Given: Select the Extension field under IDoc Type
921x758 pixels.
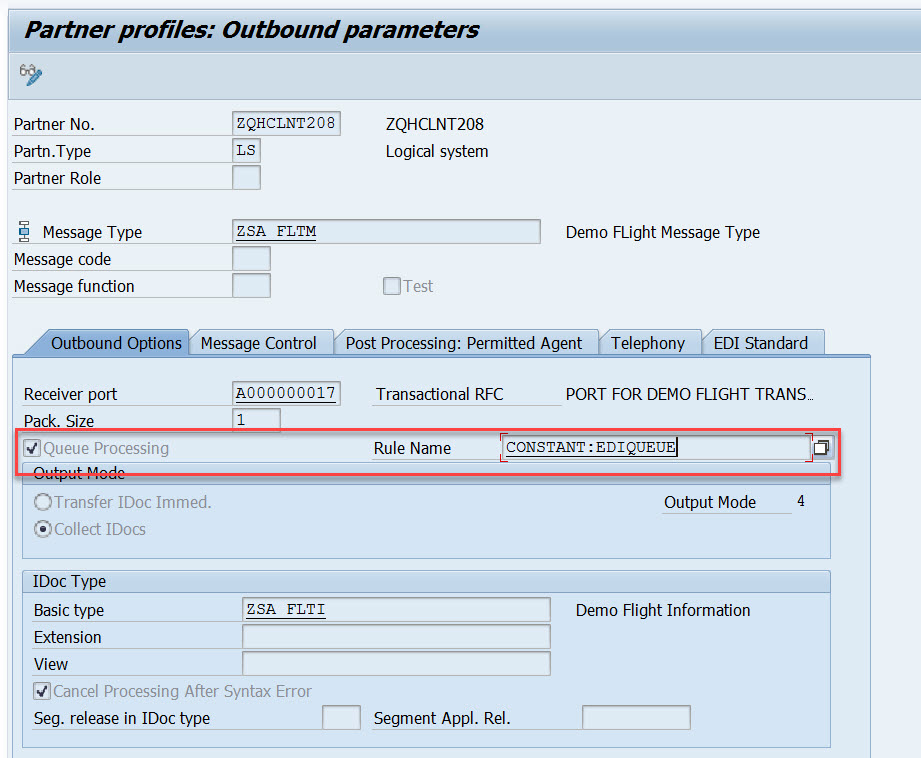Looking at the screenshot, I should [x=395, y=637].
